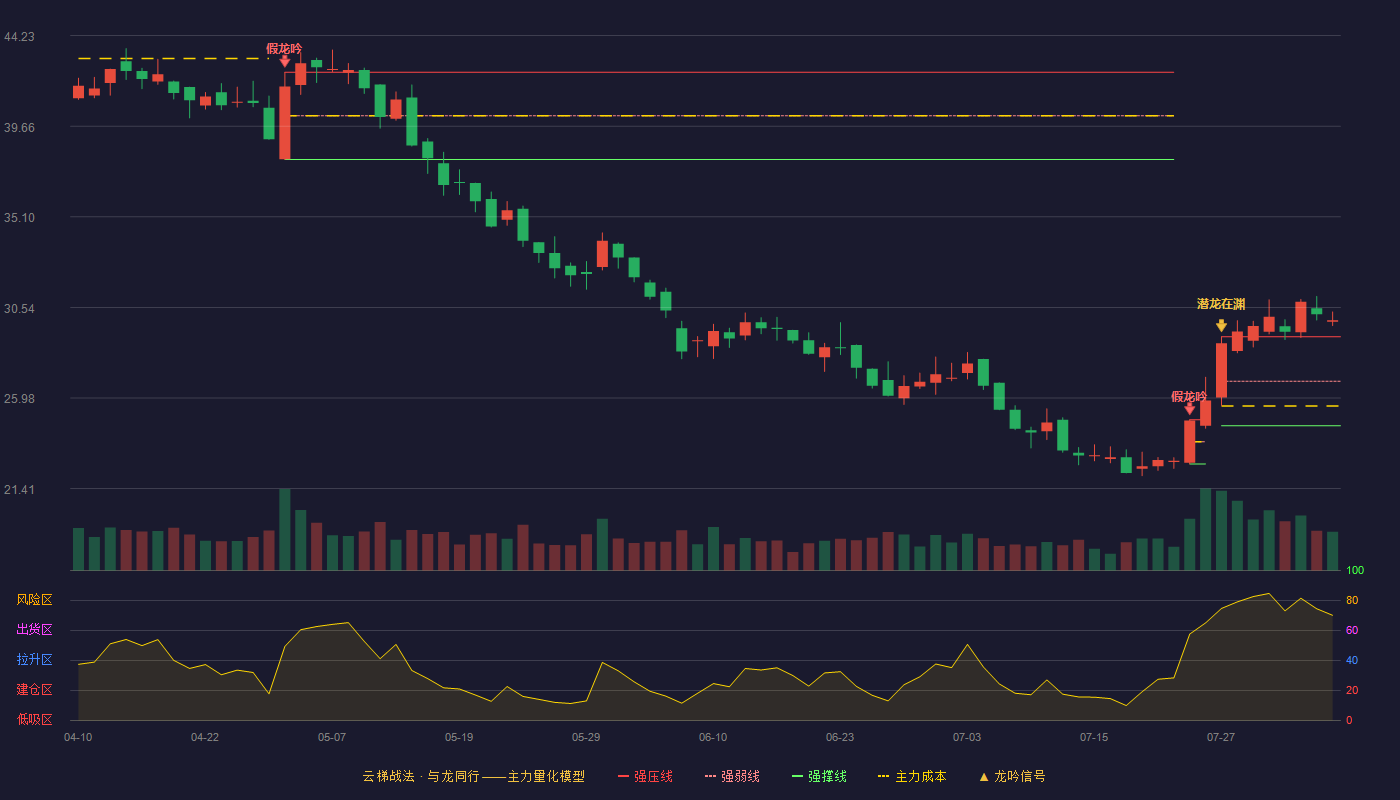Click the 35.10 price axis label
Viewport: 1400px width, 800px height.
[x=19, y=218]
